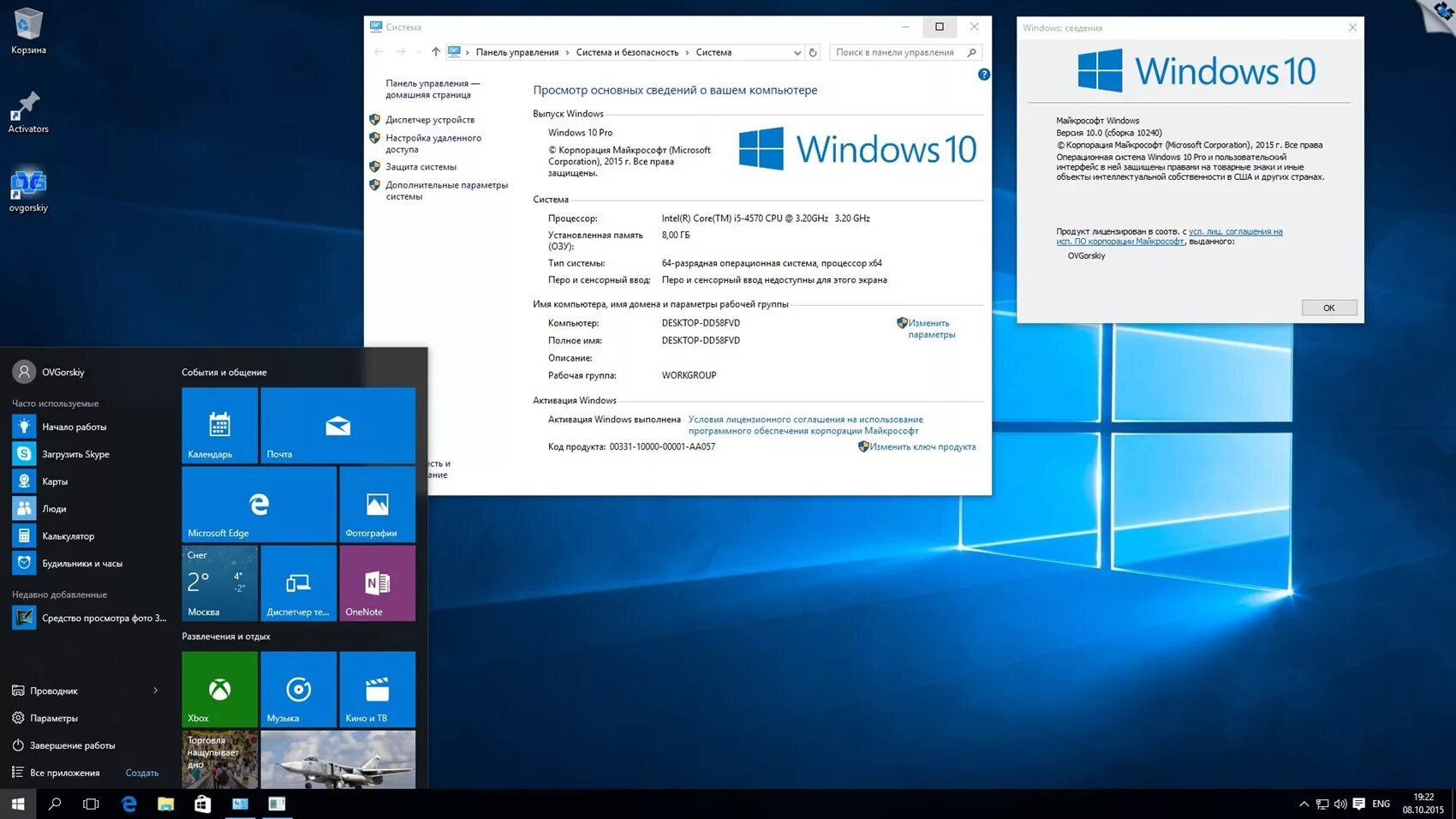Open the Москва weather tile
The height and width of the screenshot is (819, 1456).
click(219, 583)
